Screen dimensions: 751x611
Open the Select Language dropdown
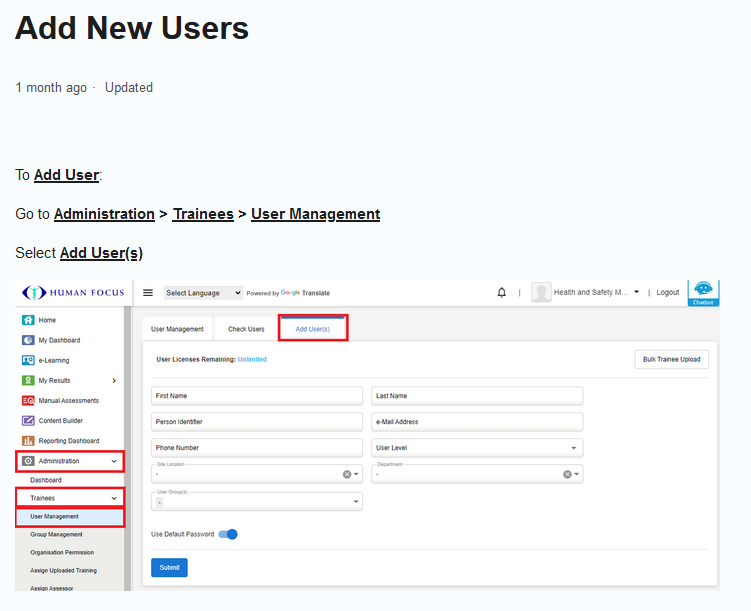[203, 293]
